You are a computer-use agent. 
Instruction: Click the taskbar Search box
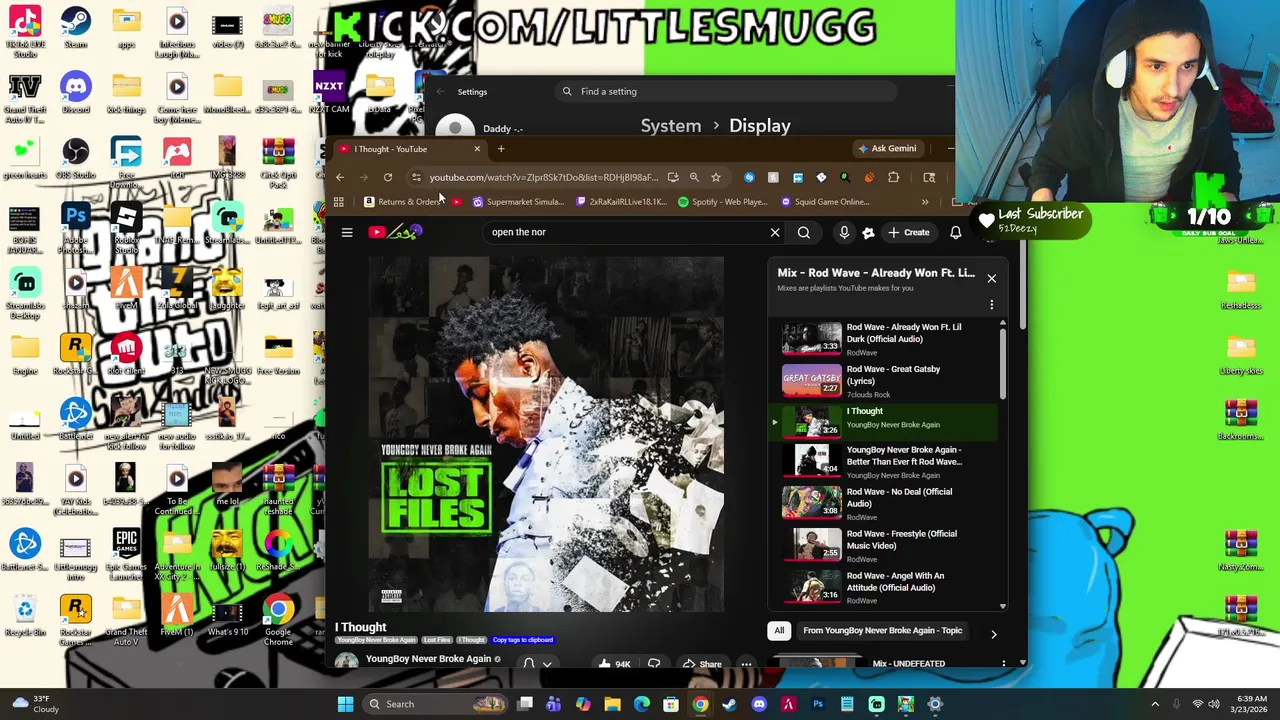[436, 704]
